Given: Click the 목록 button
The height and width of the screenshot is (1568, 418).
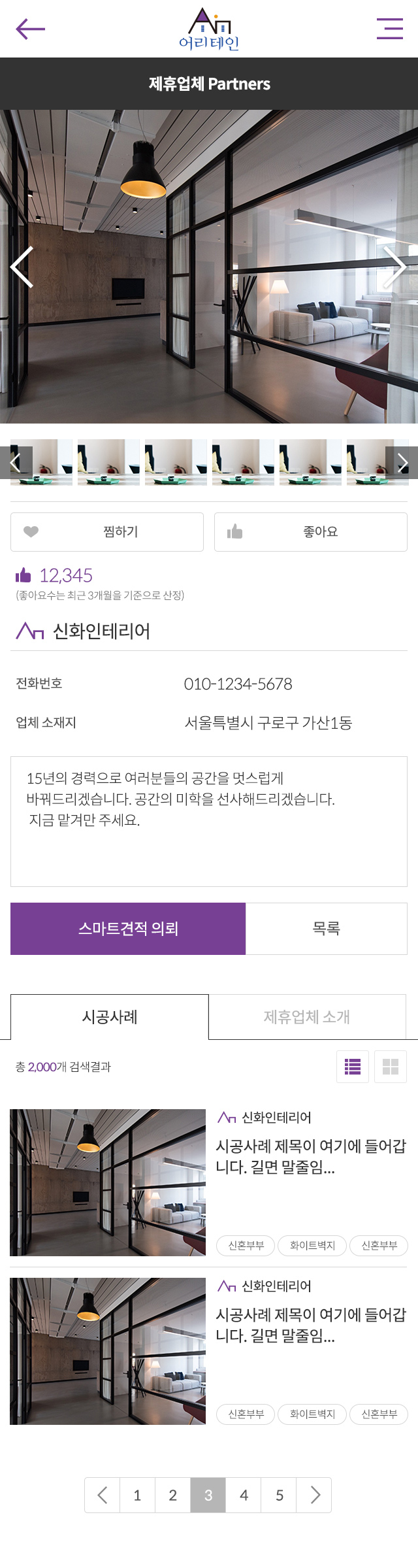Looking at the screenshot, I should point(327,929).
